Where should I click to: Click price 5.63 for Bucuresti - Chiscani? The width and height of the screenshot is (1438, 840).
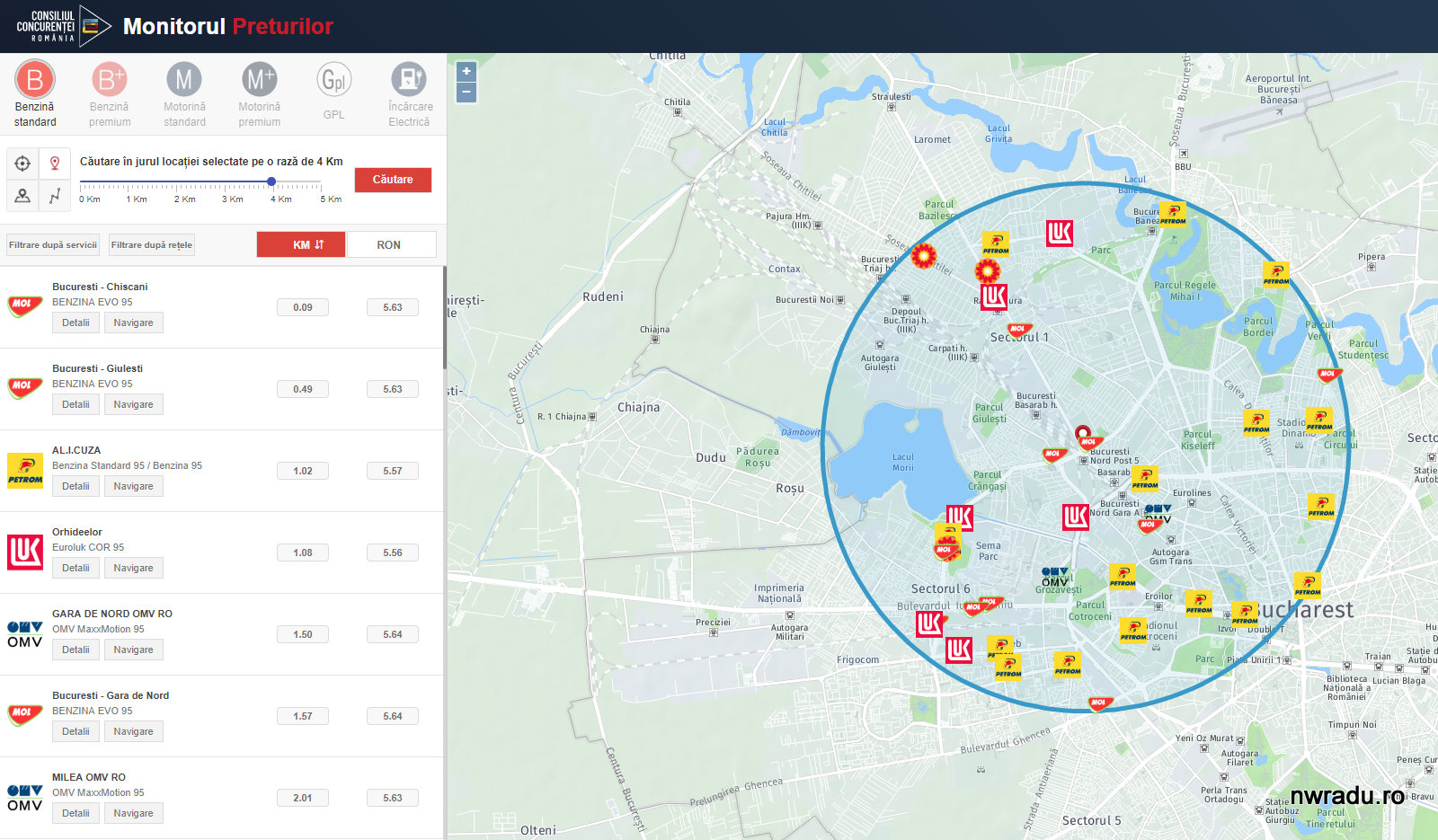click(x=393, y=307)
